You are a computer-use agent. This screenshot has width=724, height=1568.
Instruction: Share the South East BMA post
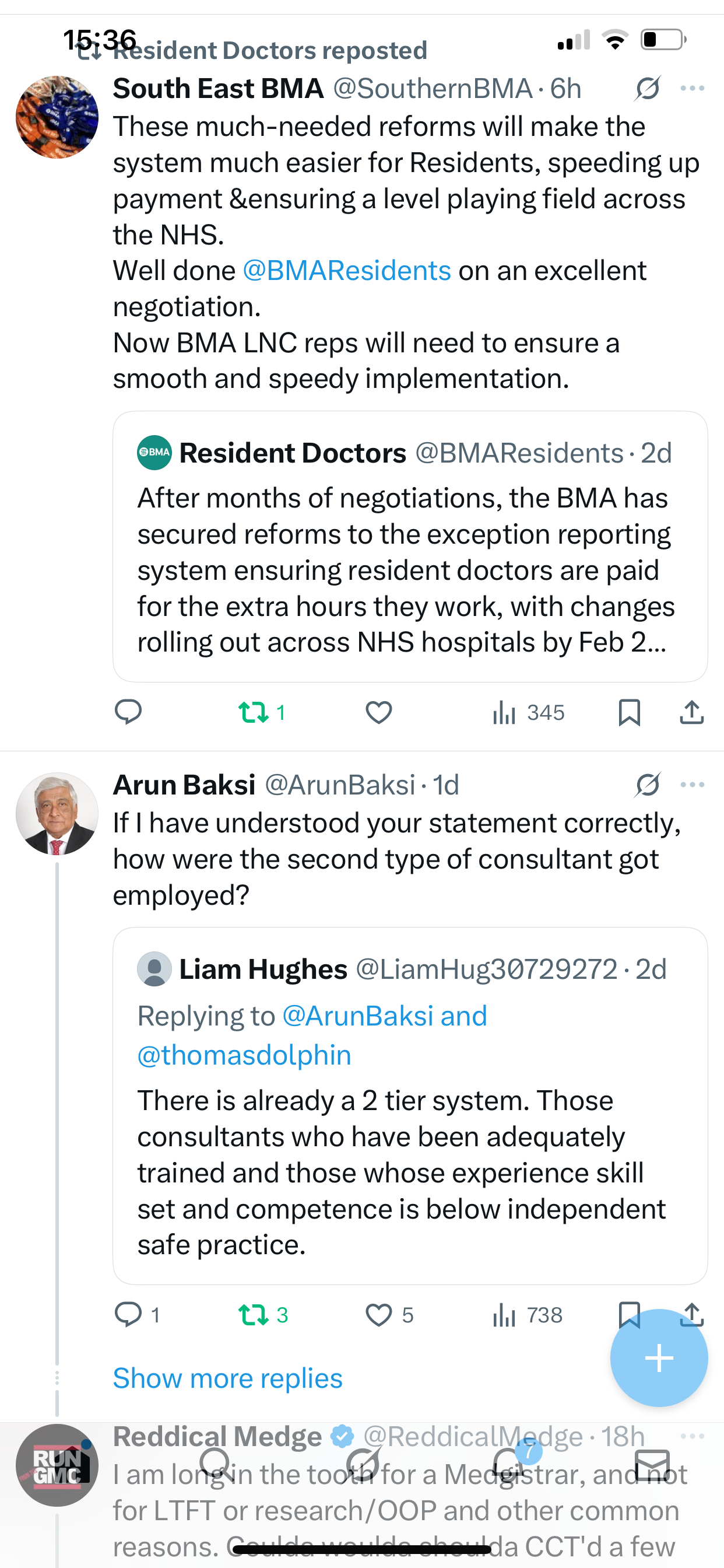click(x=692, y=712)
